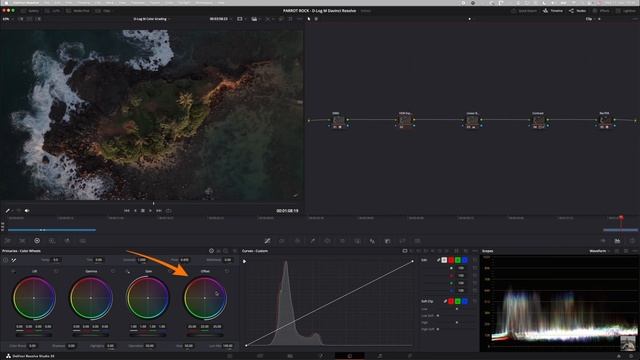Select the last node in graph

click(605, 120)
